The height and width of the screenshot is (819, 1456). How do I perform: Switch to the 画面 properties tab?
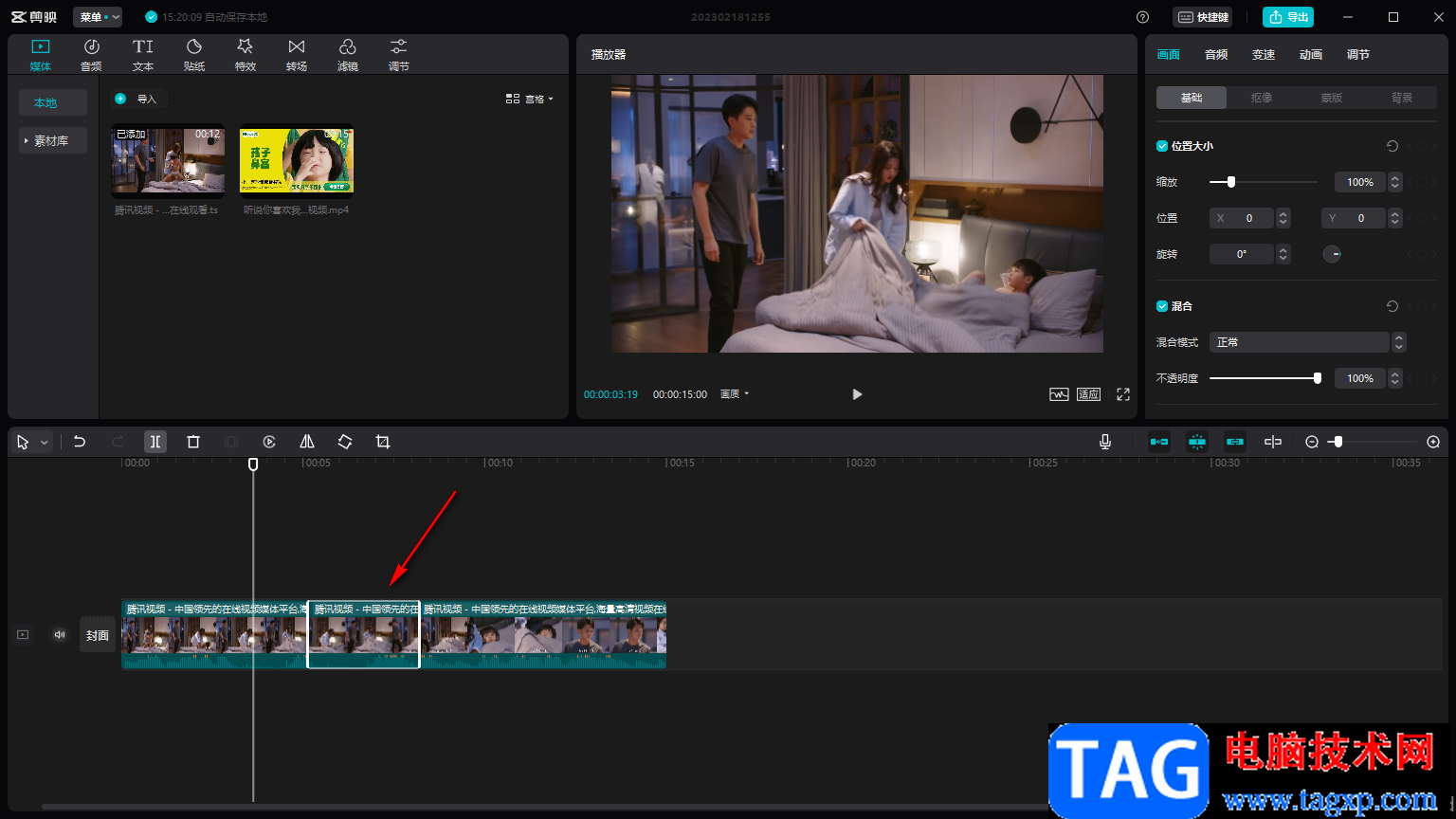click(1169, 55)
